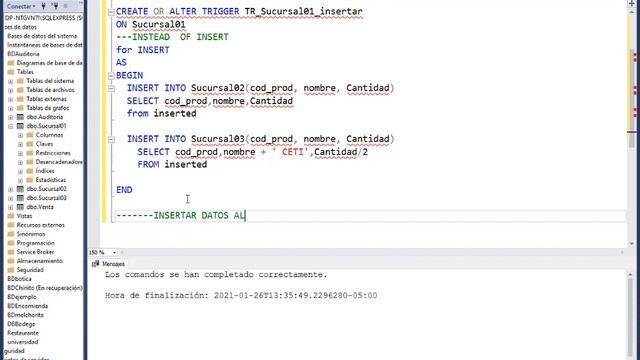Click the dbo.Sucursal03 table icon
This screenshot has width=640, height=360.
20,198
